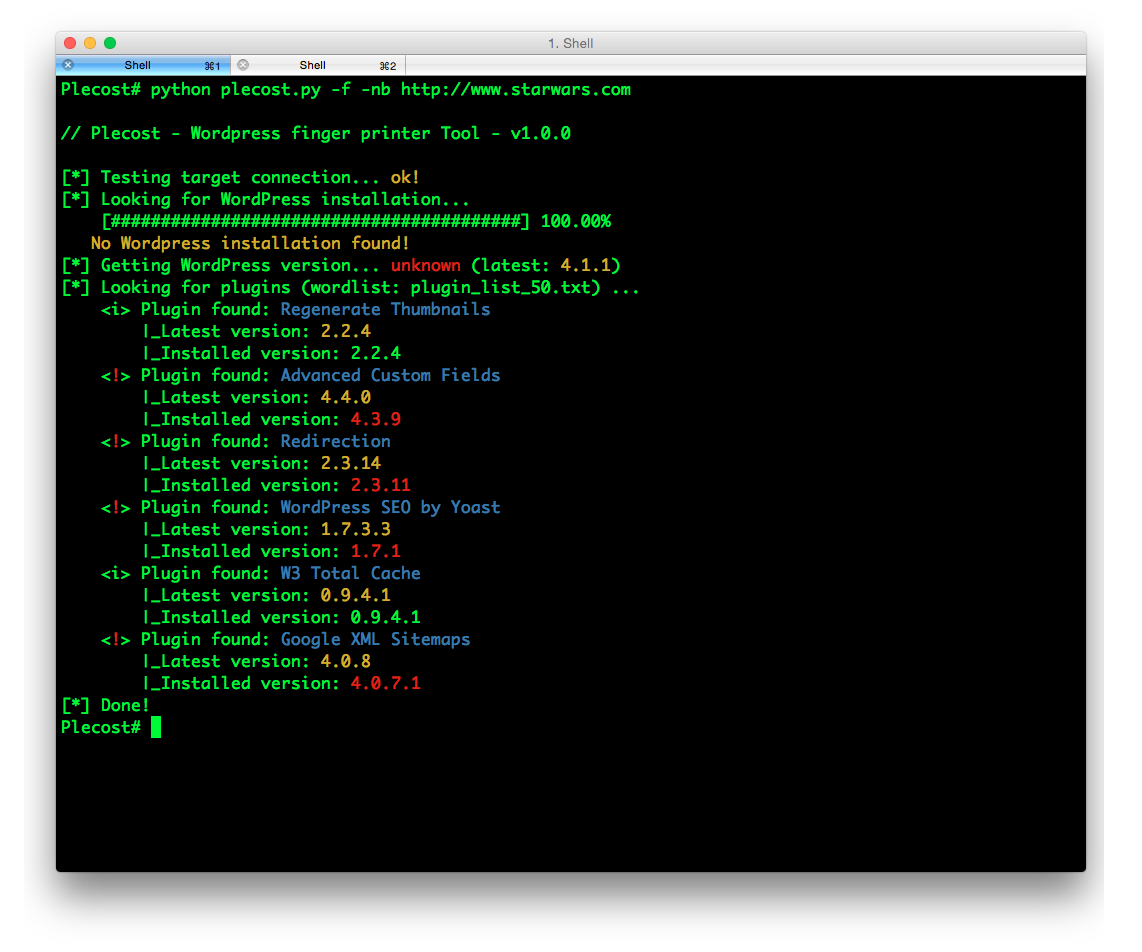This screenshot has height=952, width=1142.
Task: Click plugin name Redirection
Action: tap(335, 441)
